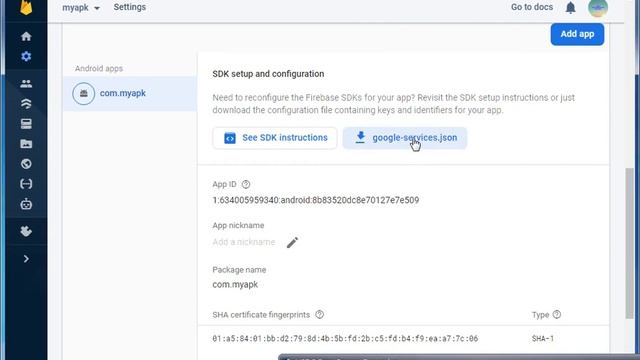Click the Android icon beside com.myapk
Viewport: 640px width, 360px height.
coord(84,93)
